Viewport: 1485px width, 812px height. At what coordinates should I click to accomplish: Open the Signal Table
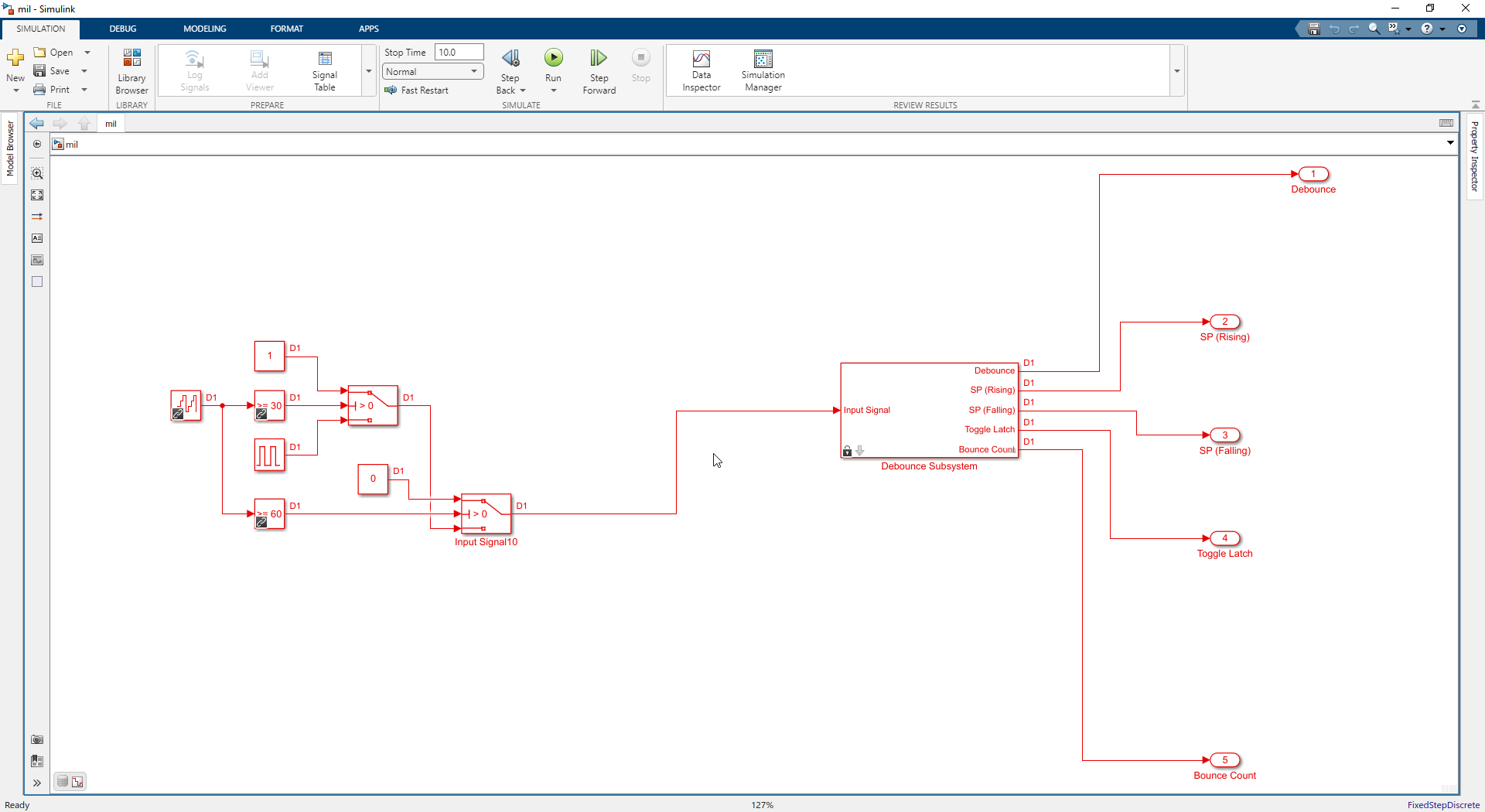click(325, 71)
